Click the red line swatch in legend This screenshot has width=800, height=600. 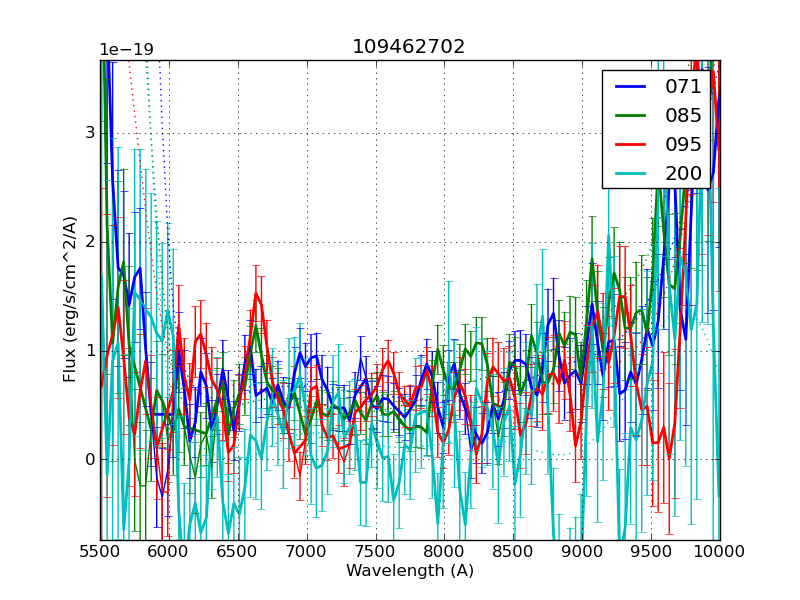[631, 144]
